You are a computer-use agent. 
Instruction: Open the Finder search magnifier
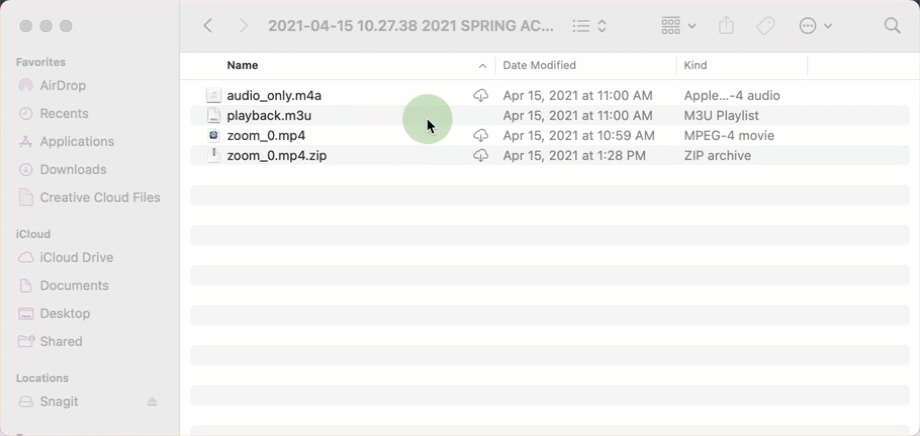[892, 26]
